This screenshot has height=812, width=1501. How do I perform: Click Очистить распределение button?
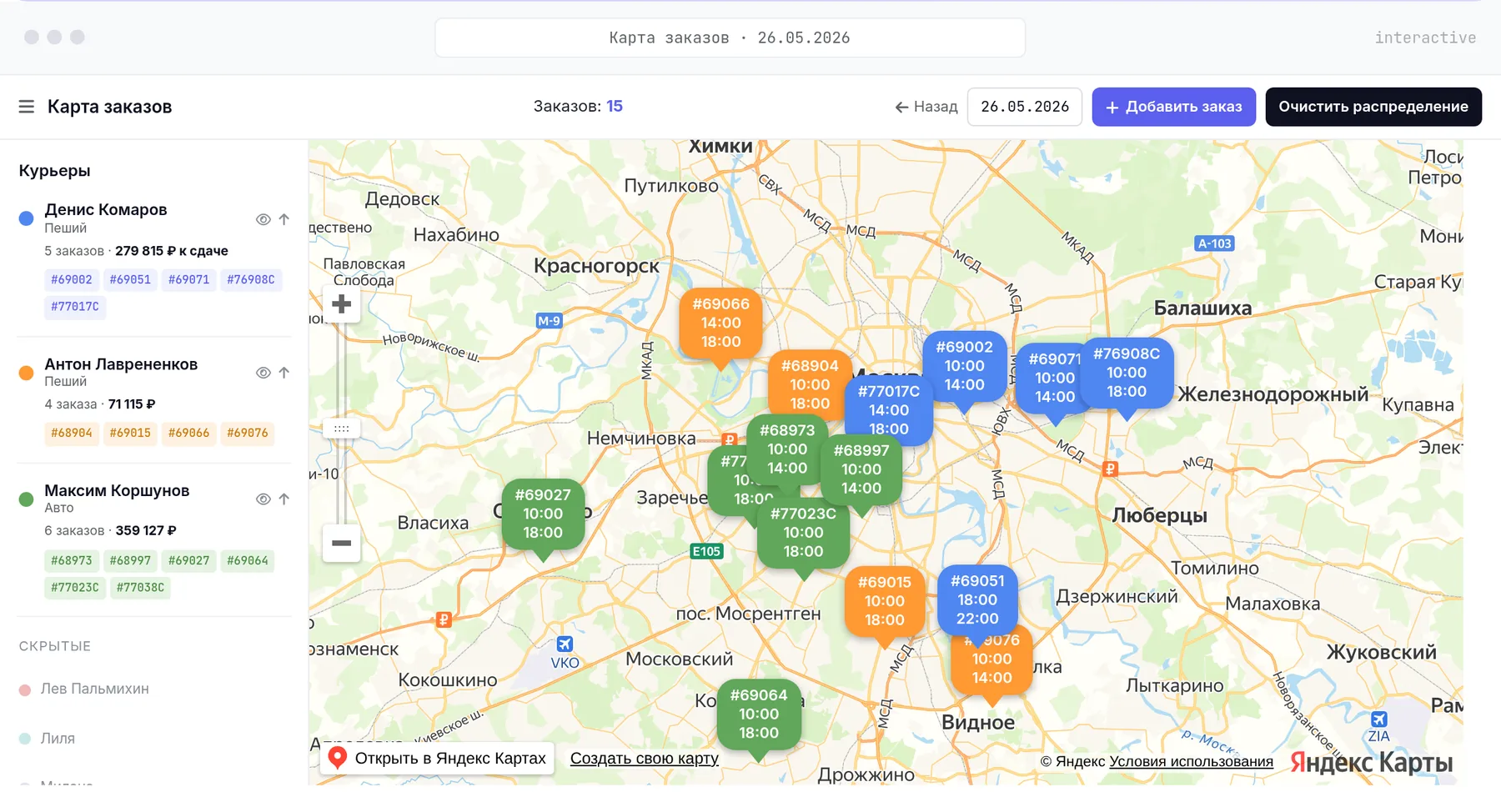point(1373,107)
